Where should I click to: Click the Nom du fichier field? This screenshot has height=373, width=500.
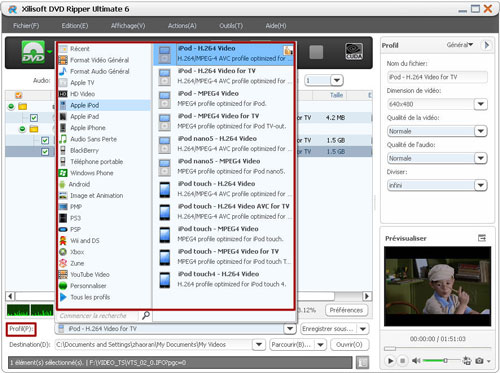(437, 77)
